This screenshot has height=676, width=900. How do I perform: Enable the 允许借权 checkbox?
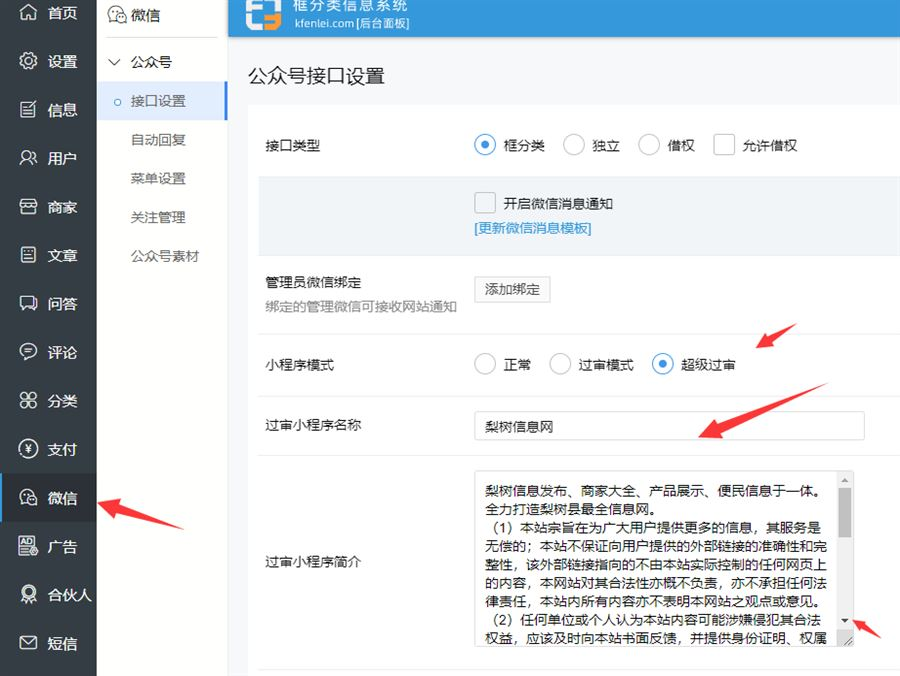(x=724, y=145)
